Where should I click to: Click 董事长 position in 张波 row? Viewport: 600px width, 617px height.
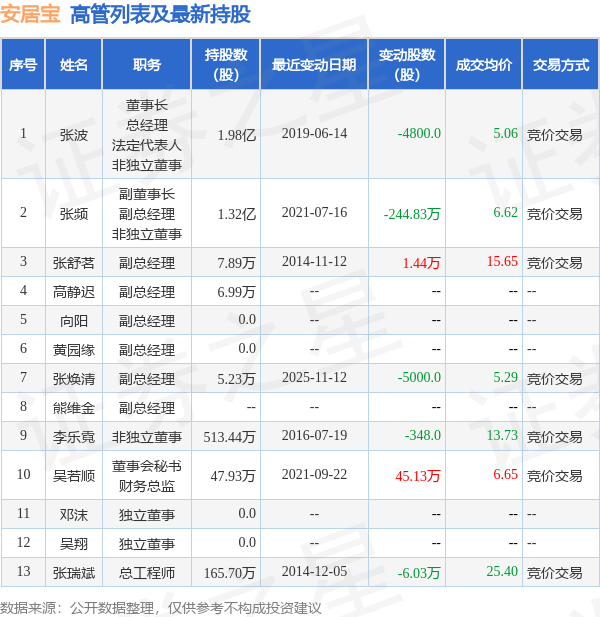pyautogui.click(x=147, y=105)
